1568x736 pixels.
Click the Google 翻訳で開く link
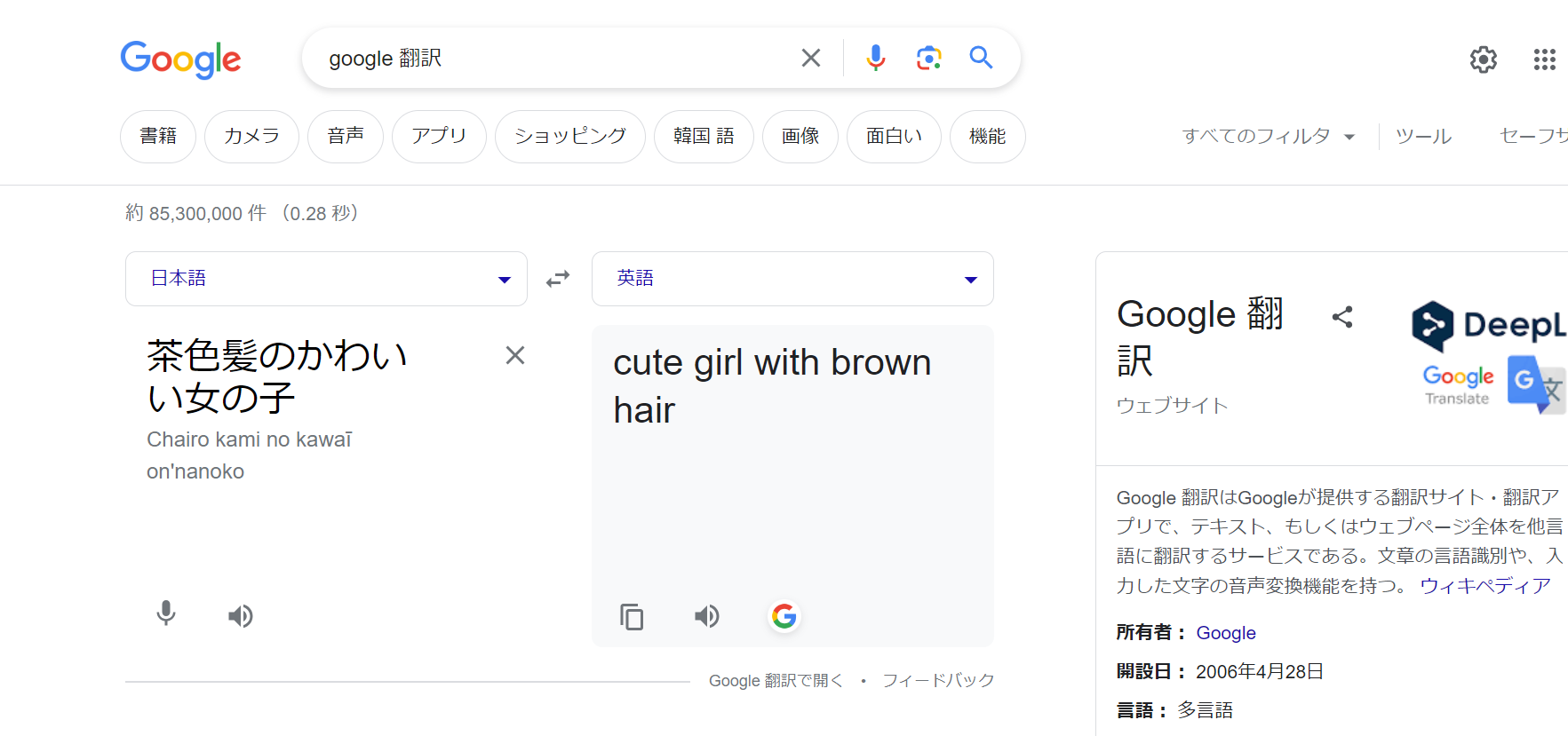tap(776, 681)
